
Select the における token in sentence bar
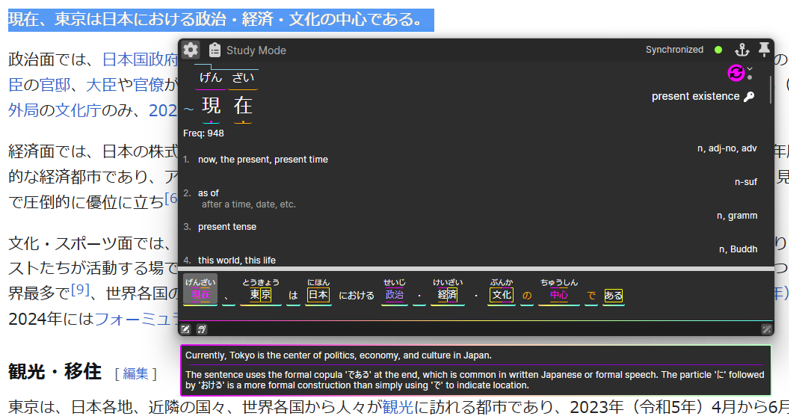[356, 295]
